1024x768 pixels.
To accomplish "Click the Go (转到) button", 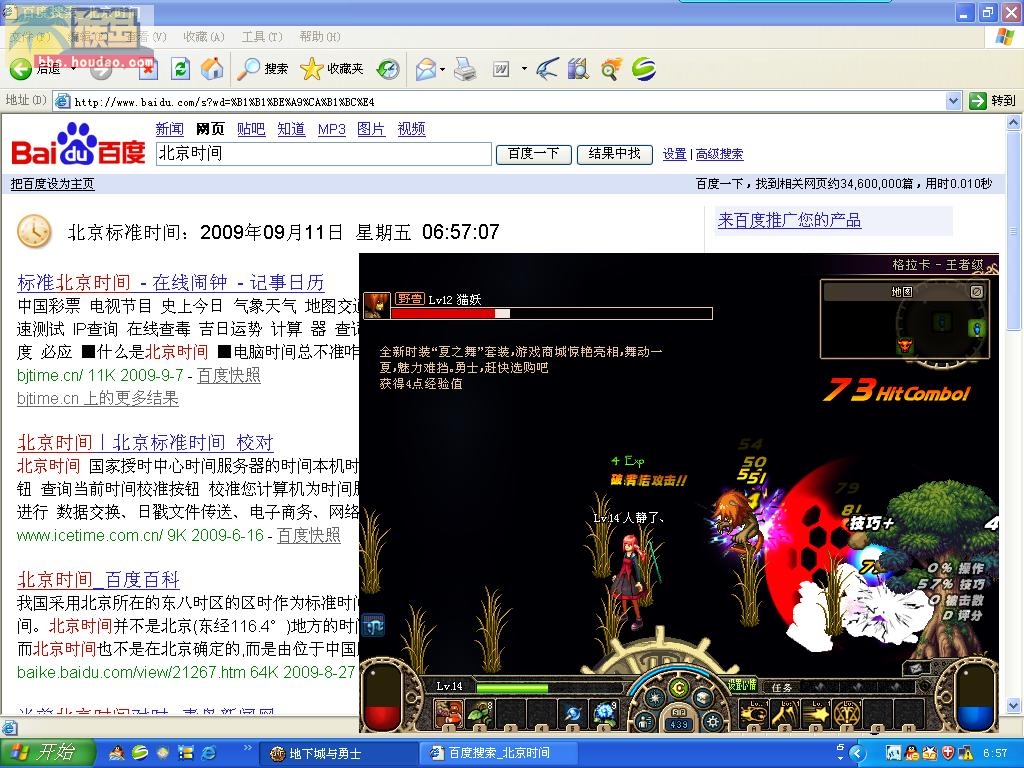I will click(x=992, y=101).
